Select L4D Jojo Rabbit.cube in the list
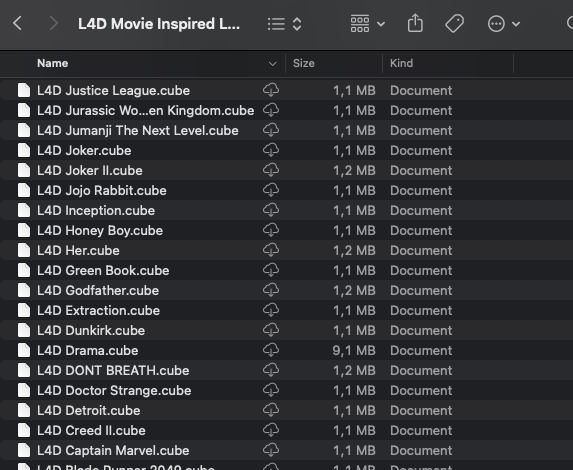This screenshot has height=470, width=573. click(x=102, y=190)
